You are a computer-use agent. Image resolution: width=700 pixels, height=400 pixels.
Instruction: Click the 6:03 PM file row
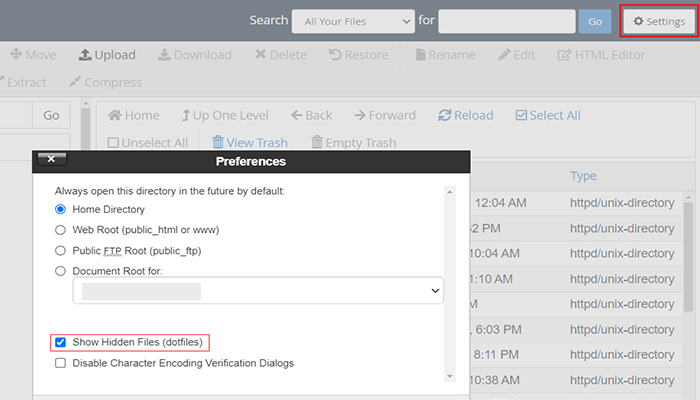click(576, 329)
